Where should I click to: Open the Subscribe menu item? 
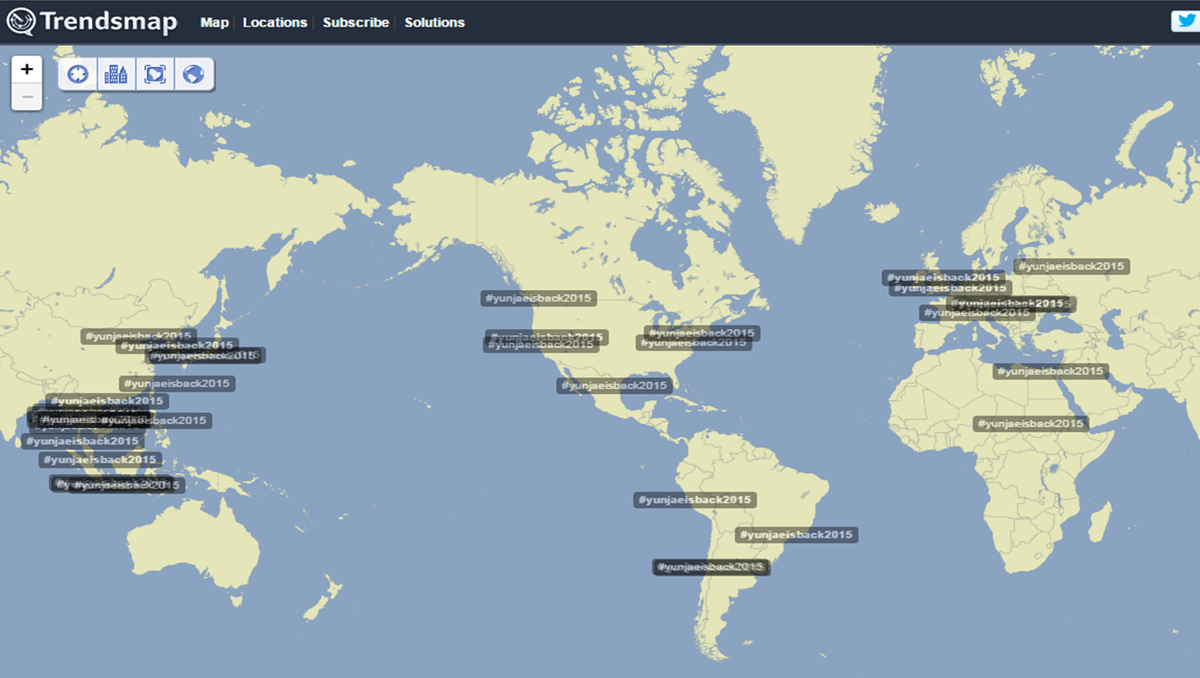click(x=356, y=22)
